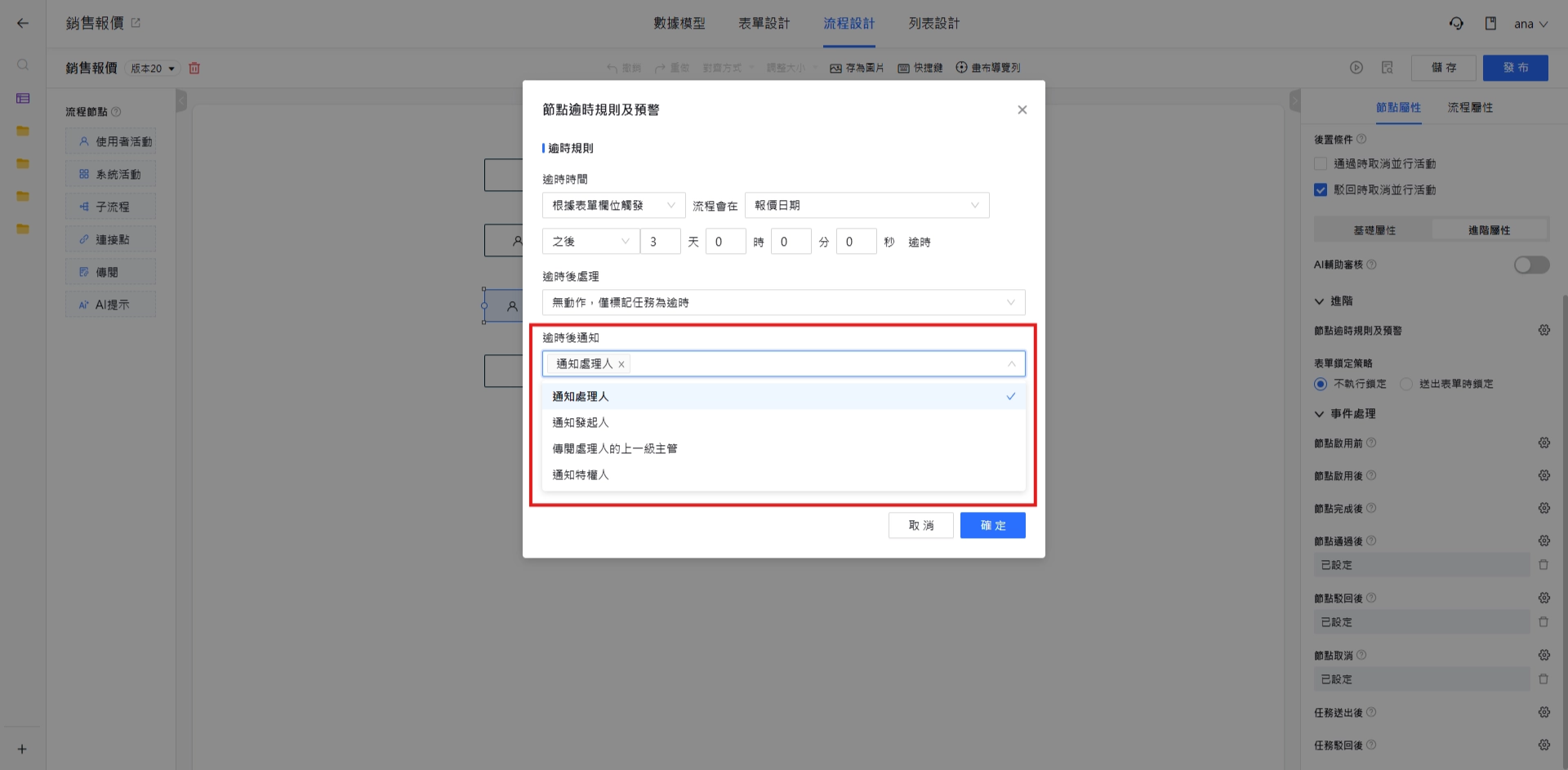Open gear icon for 節點通過後
The height and width of the screenshot is (770, 1568).
click(1544, 541)
